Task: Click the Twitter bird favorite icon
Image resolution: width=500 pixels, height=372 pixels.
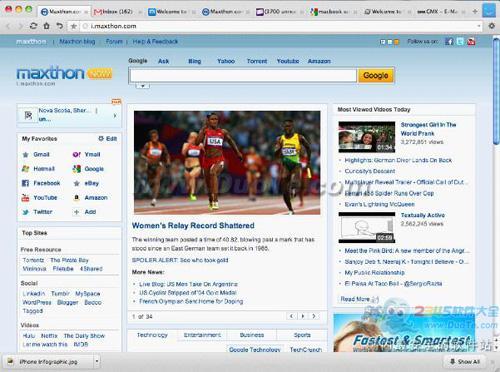Action: [25, 212]
